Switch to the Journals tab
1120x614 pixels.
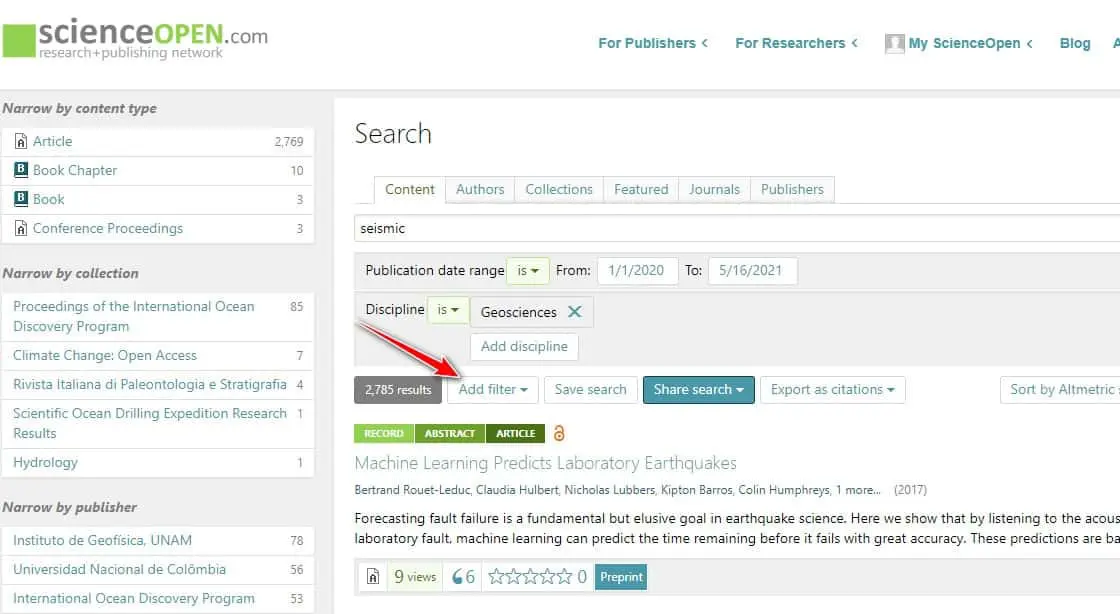click(714, 189)
